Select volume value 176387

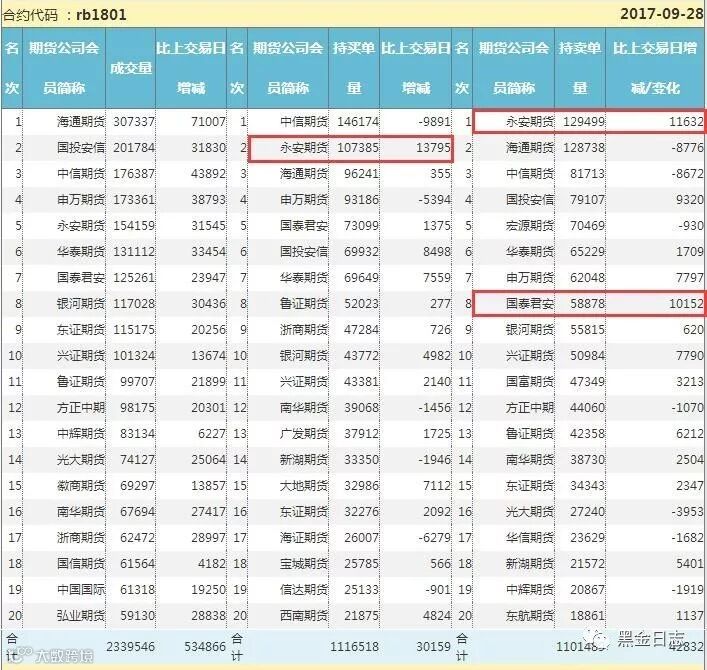pyautogui.click(x=134, y=174)
